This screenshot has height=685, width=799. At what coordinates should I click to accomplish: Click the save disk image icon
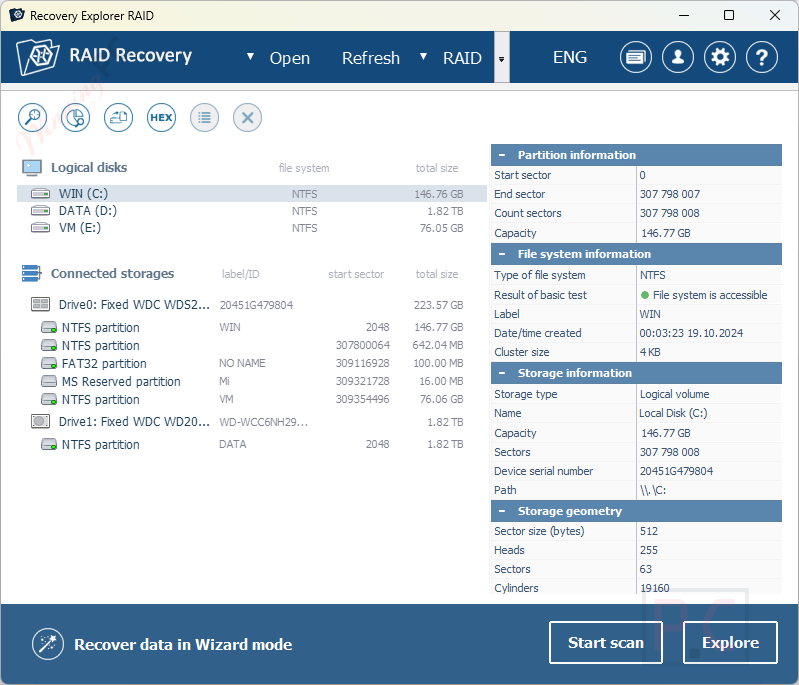[119, 118]
